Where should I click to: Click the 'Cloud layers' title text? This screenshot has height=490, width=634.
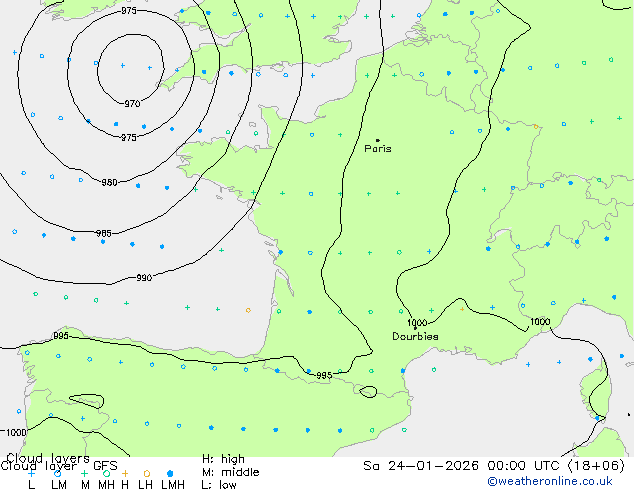click(x=48, y=458)
